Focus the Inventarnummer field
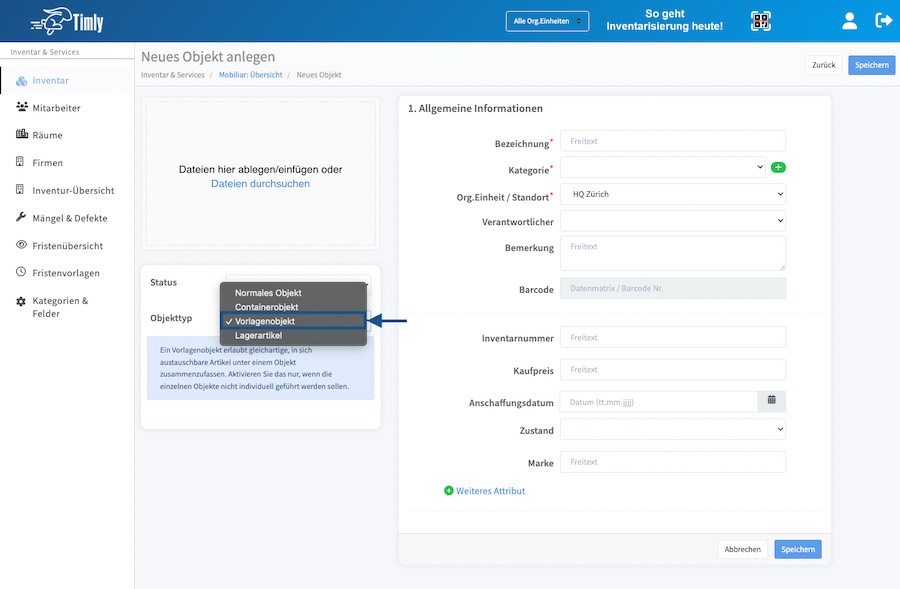 pos(673,338)
